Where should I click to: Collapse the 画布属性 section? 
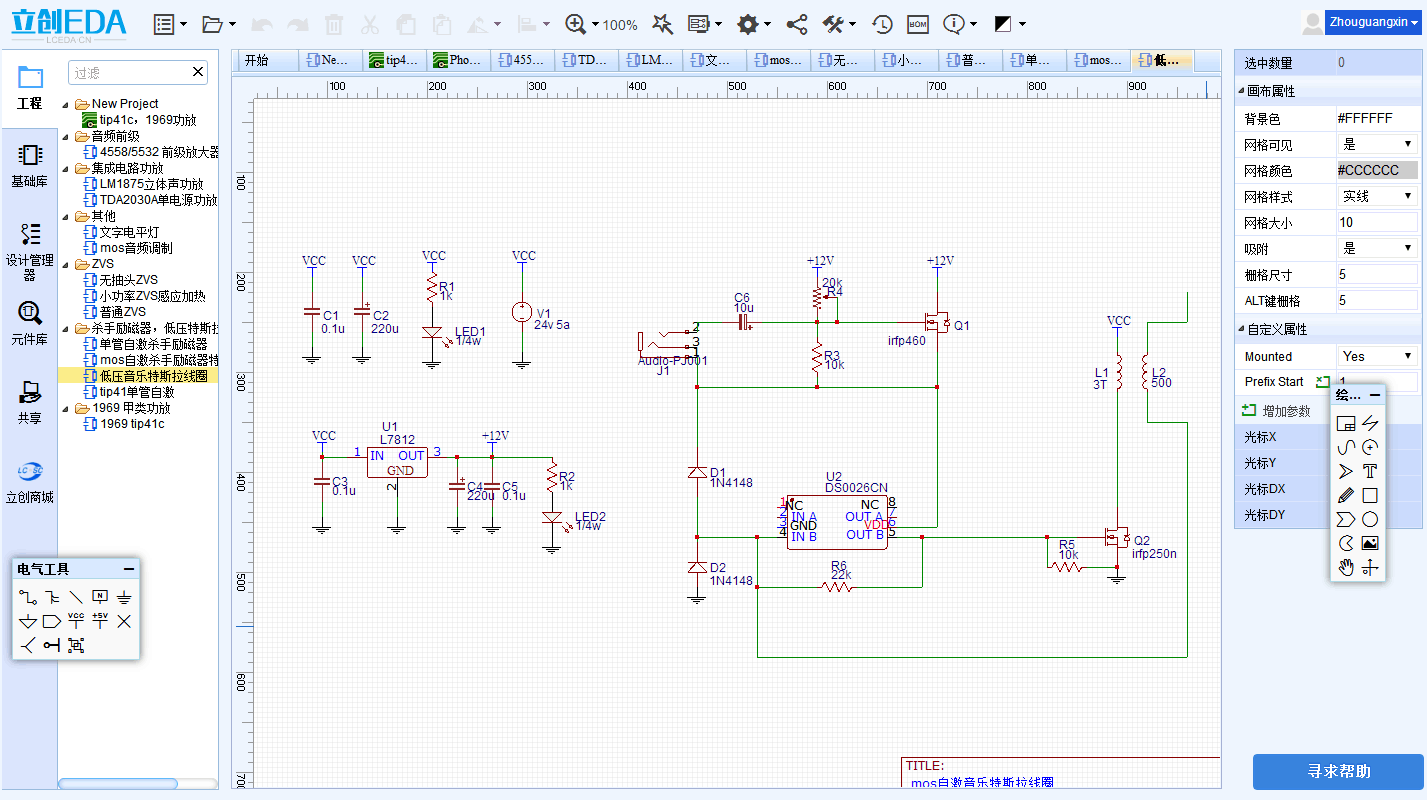coord(1240,91)
